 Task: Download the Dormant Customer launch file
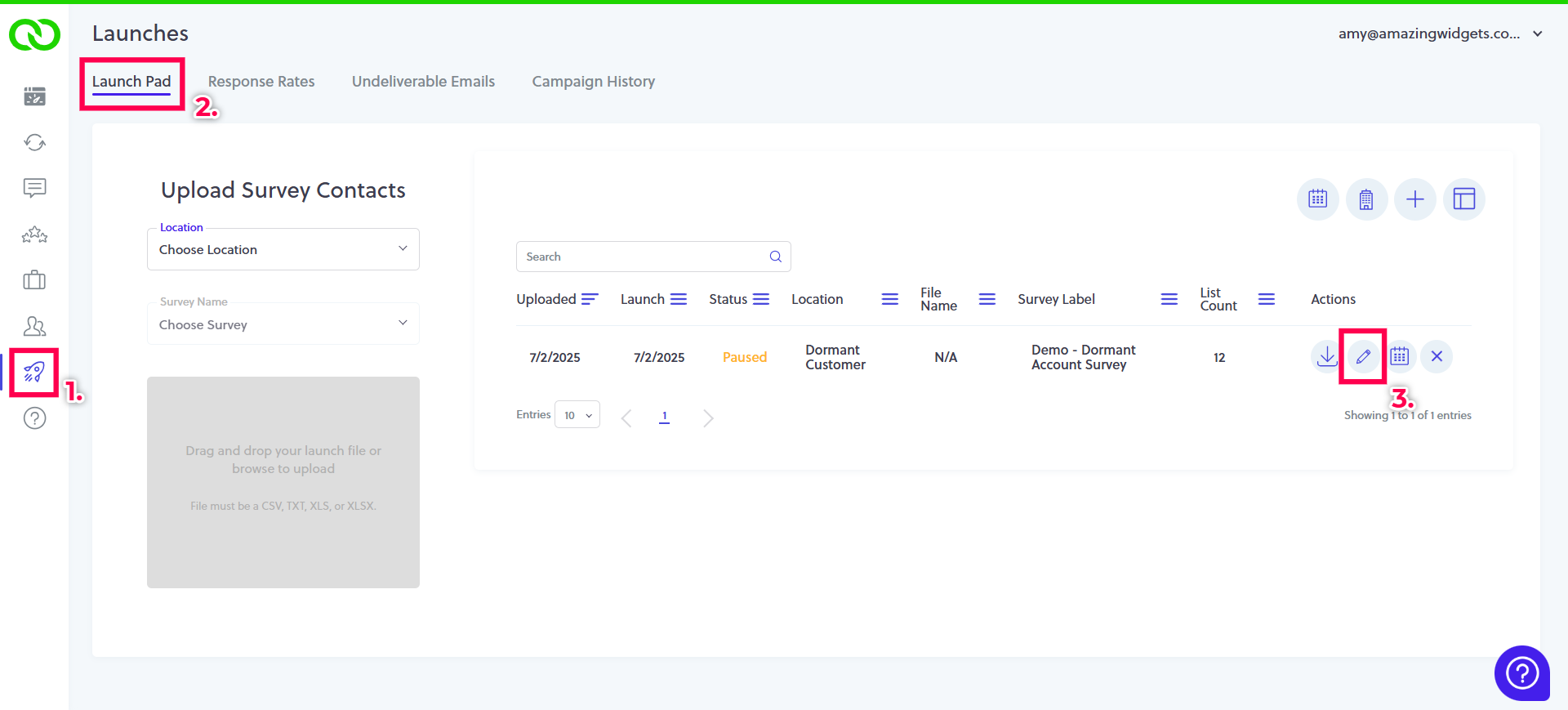(x=1327, y=356)
